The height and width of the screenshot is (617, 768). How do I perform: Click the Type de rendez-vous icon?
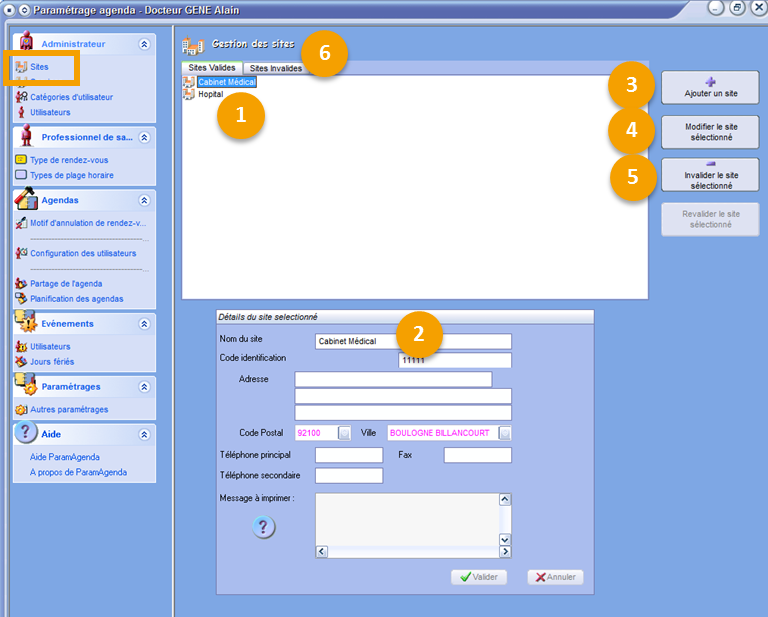[x=21, y=160]
